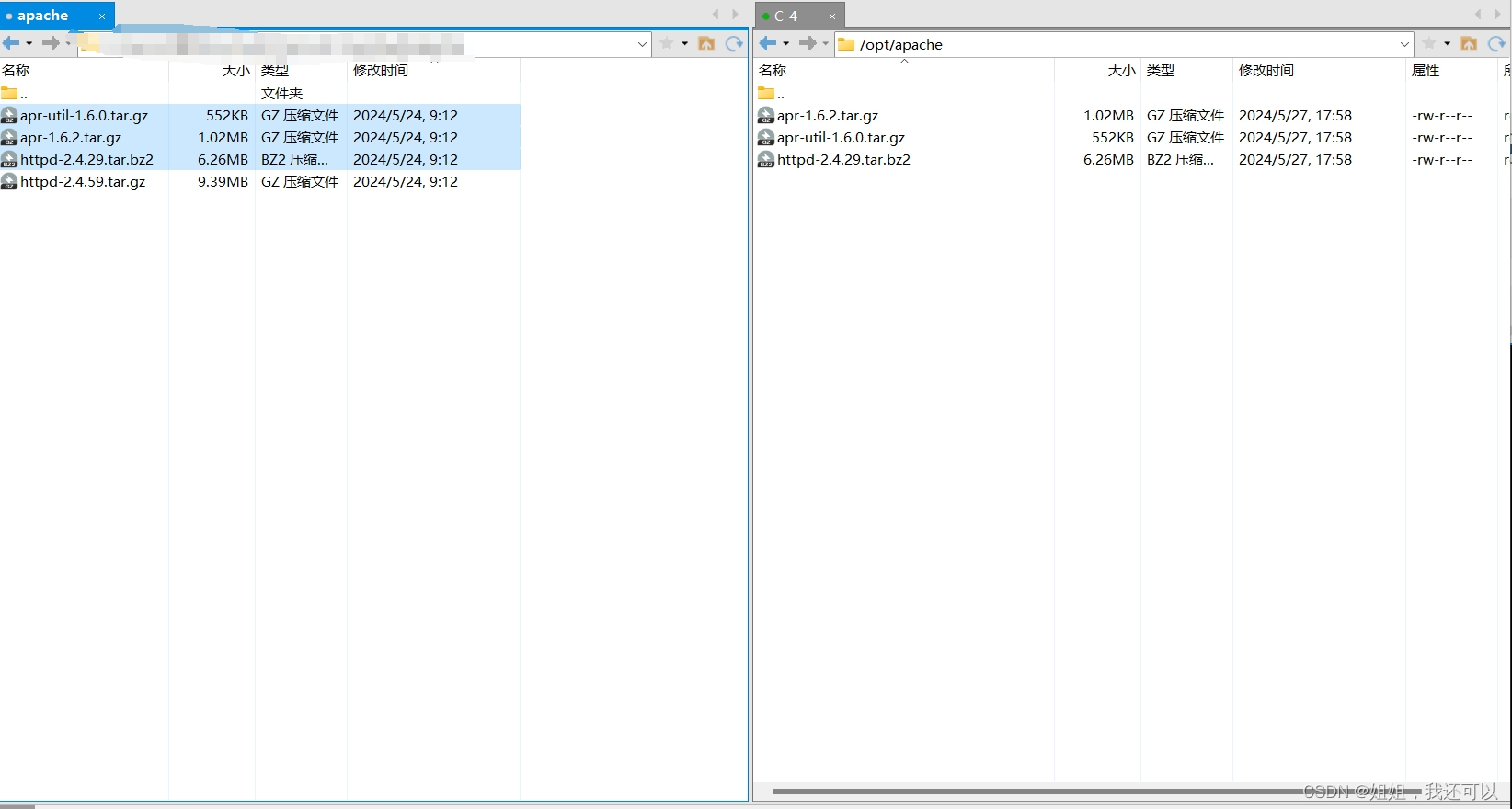Click 9.39MB size cell
The image size is (1512, 809).
[x=223, y=181]
